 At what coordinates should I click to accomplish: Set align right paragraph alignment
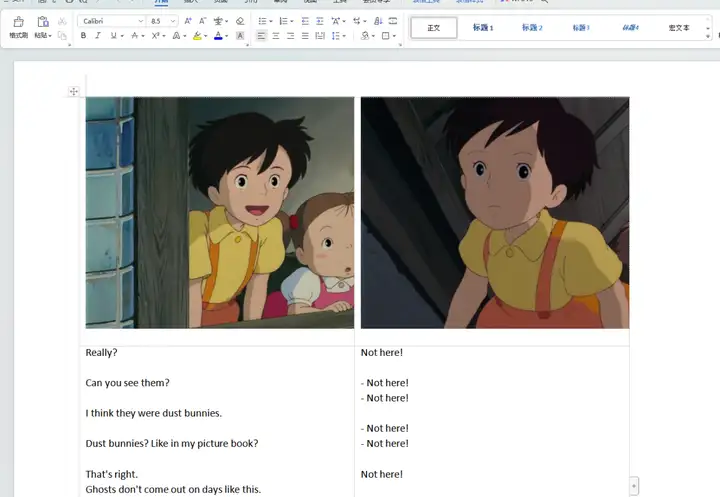(291, 35)
